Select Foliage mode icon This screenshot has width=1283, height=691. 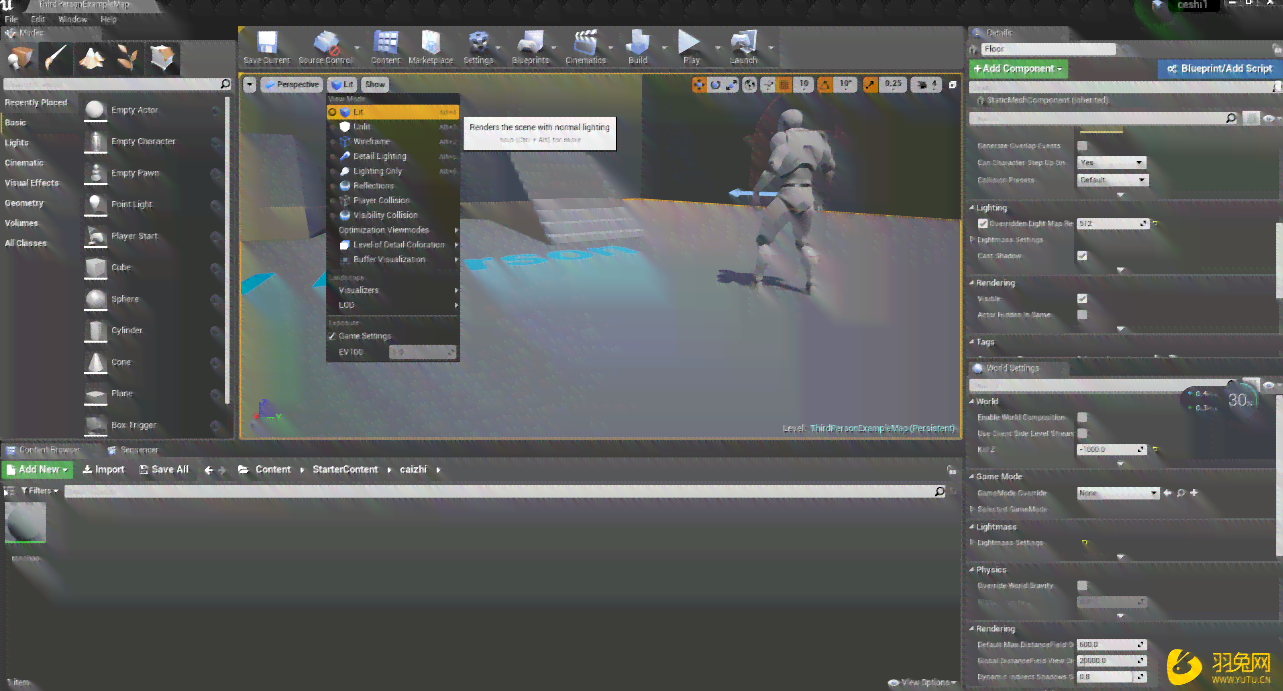coord(128,58)
